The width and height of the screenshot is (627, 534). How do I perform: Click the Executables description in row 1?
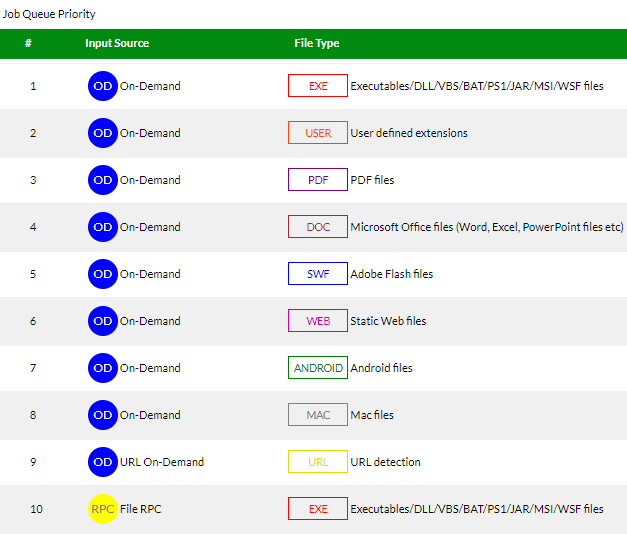[x=477, y=86]
